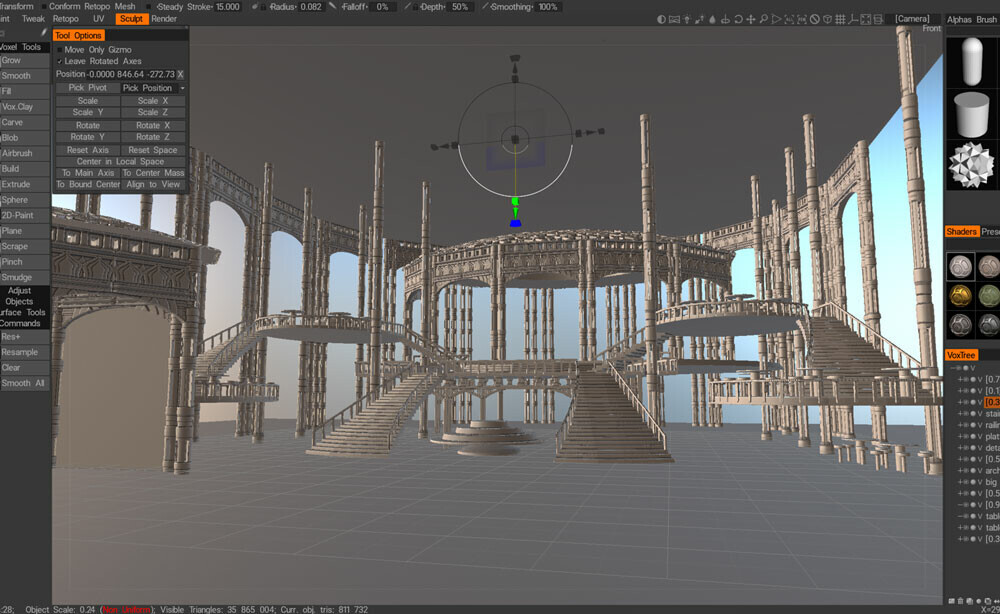The height and width of the screenshot is (614, 1000).
Task: Click the pen pressure icon before Smoothing
Action: [x=485, y=6]
